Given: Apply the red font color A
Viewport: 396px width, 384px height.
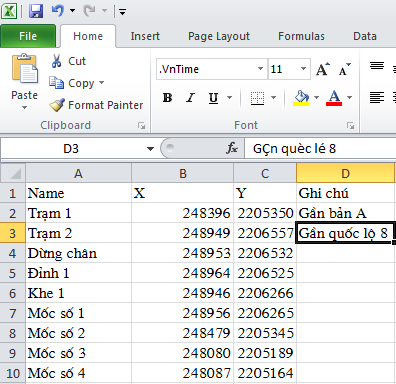Looking at the screenshot, I should (334, 98).
